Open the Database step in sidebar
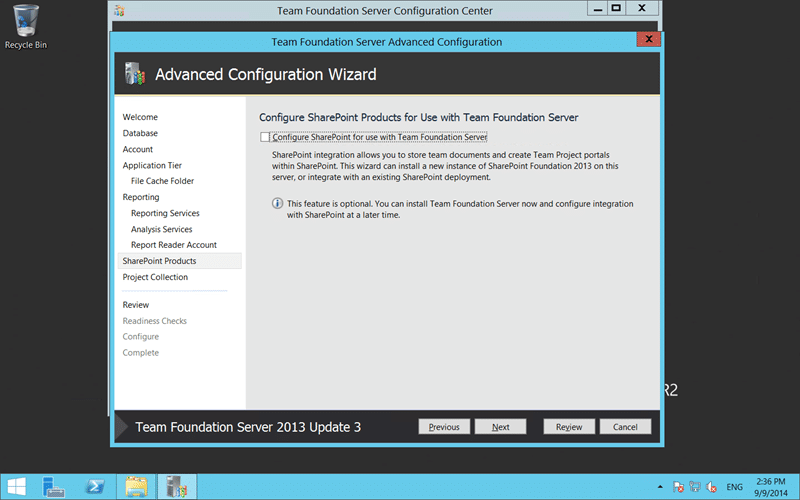Viewport: 800px width, 500px height. 140,133
